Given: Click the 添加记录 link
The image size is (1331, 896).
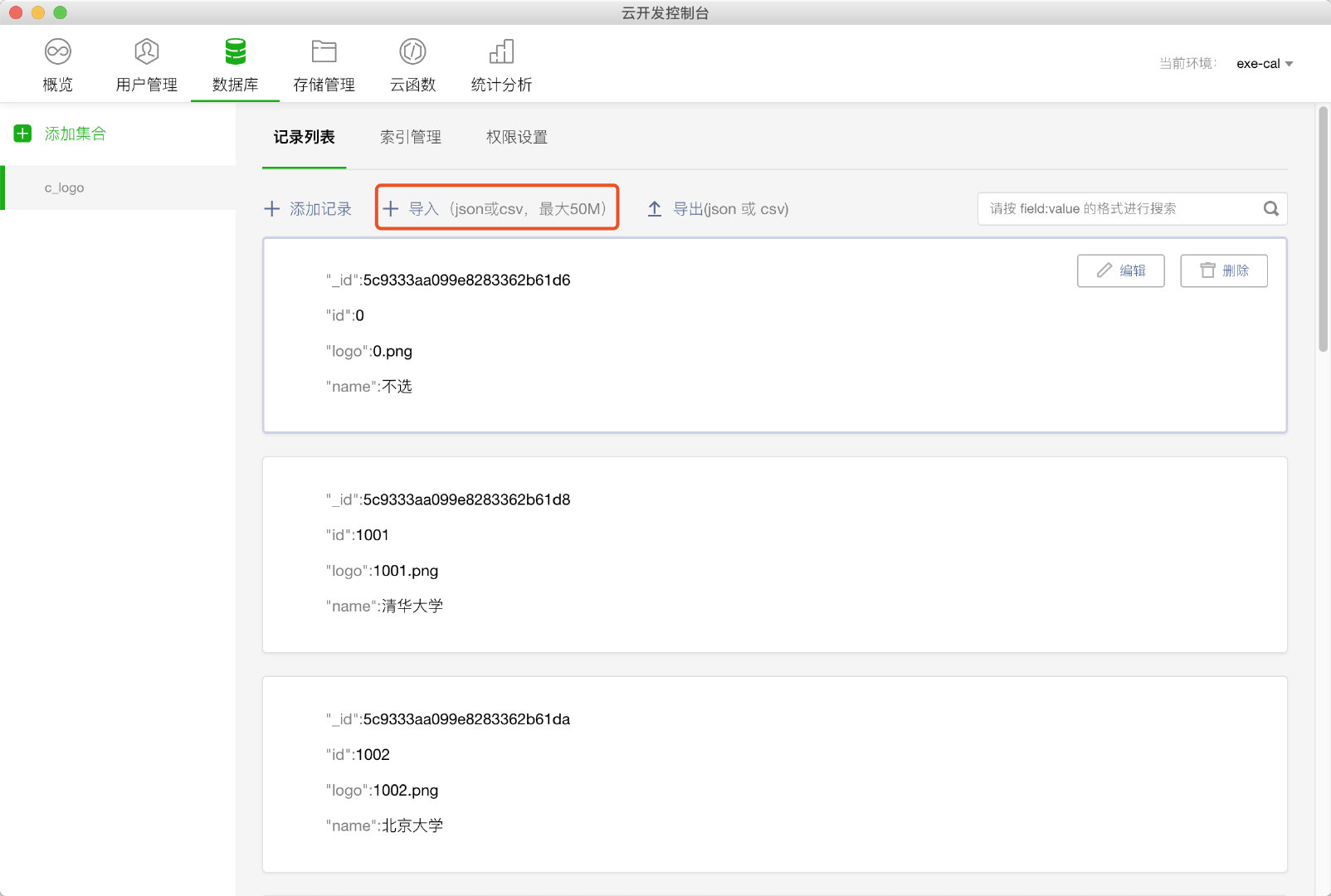Looking at the screenshot, I should pyautogui.click(x=320, y=209).
